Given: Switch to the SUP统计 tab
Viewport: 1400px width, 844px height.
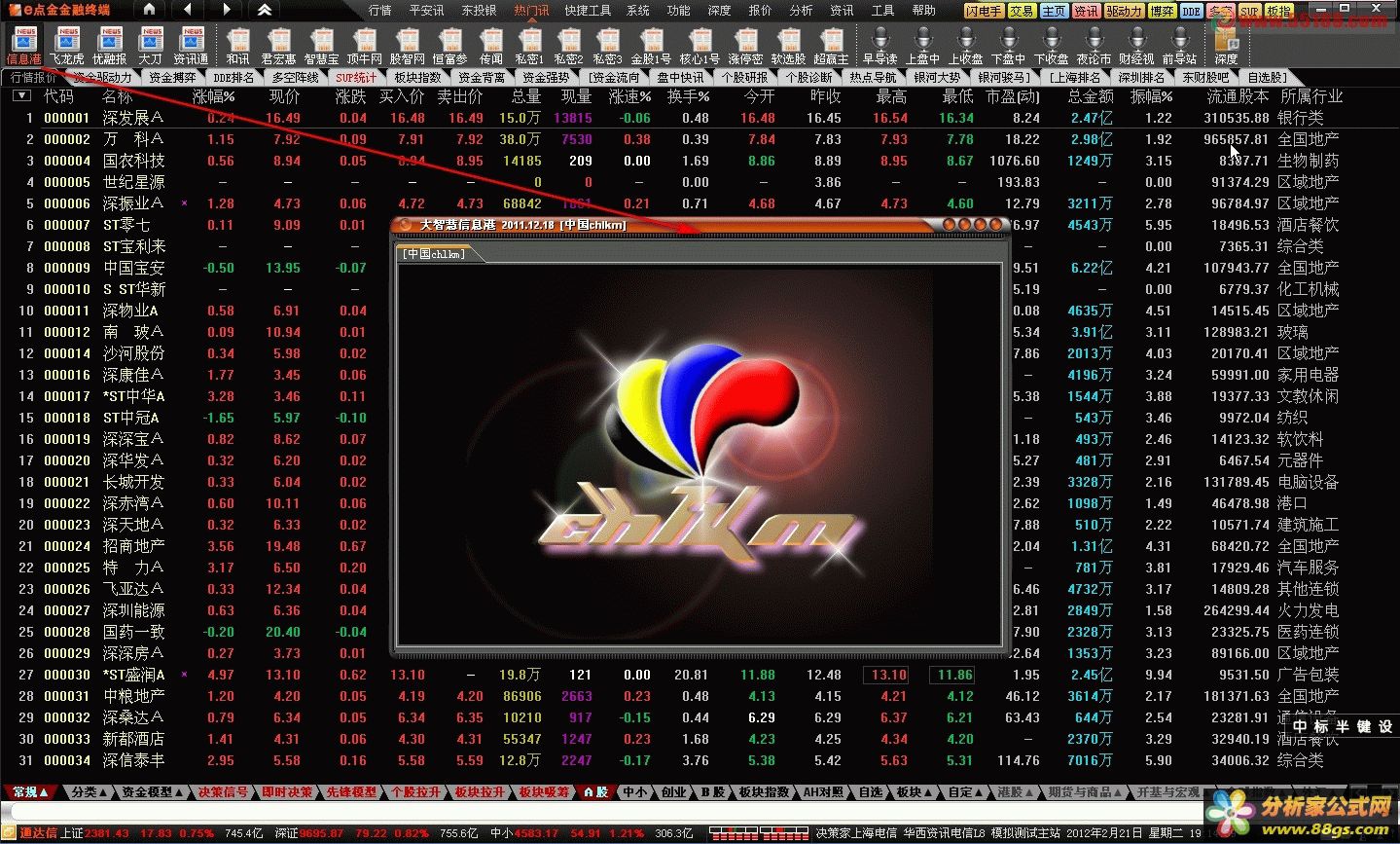Looking at the screenshot, I should point(356,77).
